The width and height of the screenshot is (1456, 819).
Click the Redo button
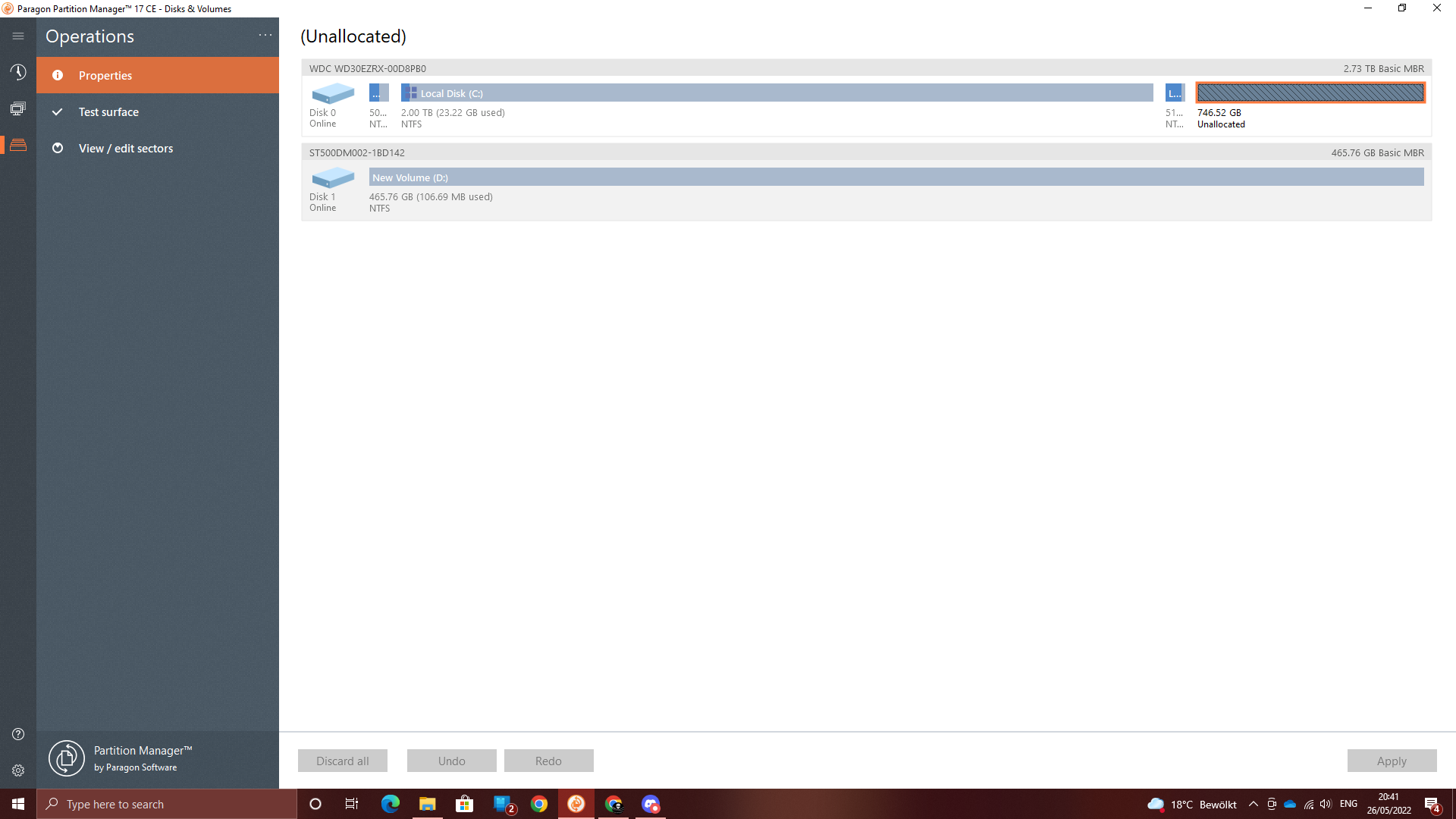coord(549,761)
